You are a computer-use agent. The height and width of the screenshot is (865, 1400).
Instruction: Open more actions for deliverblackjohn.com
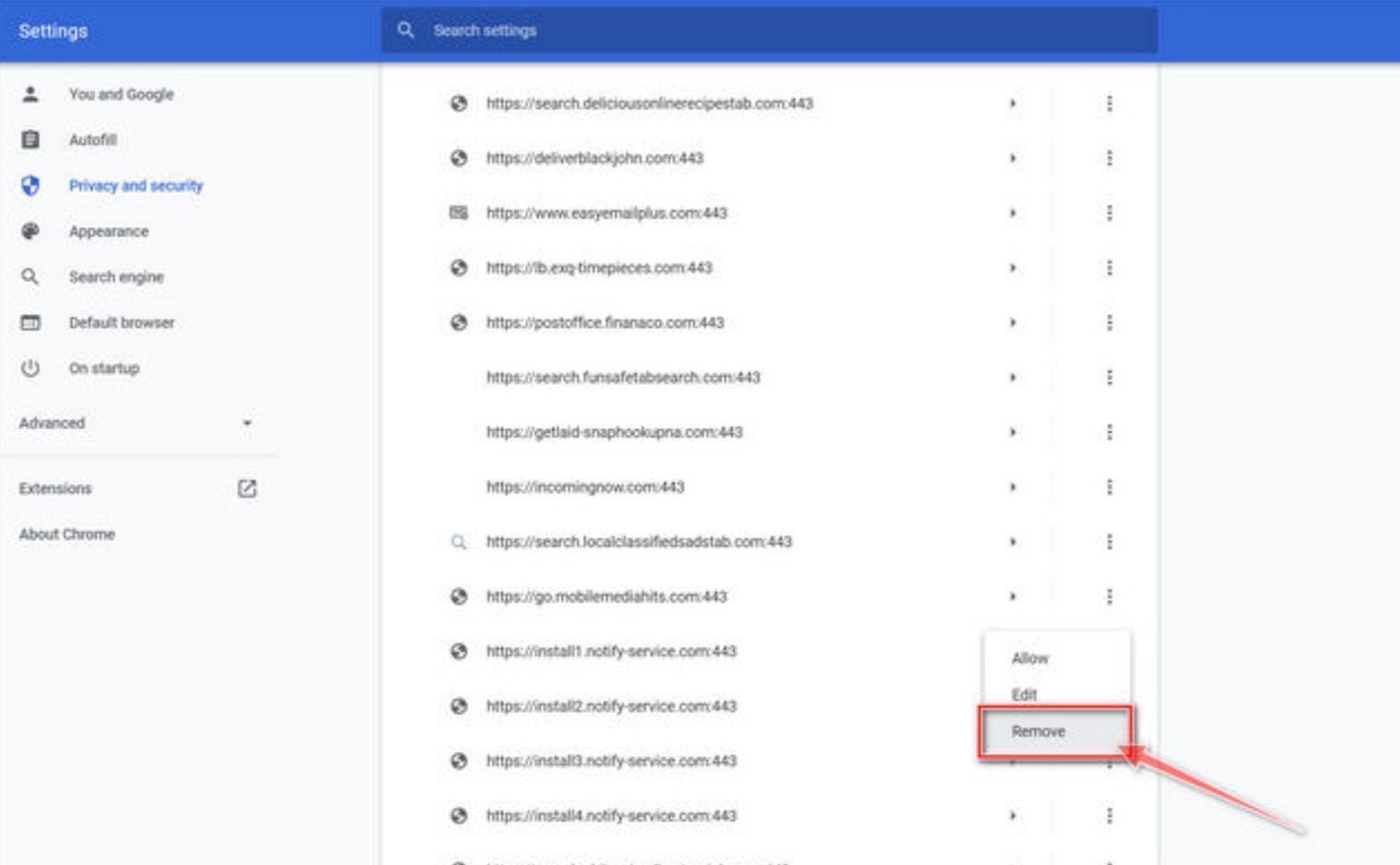click(1109, 158)
